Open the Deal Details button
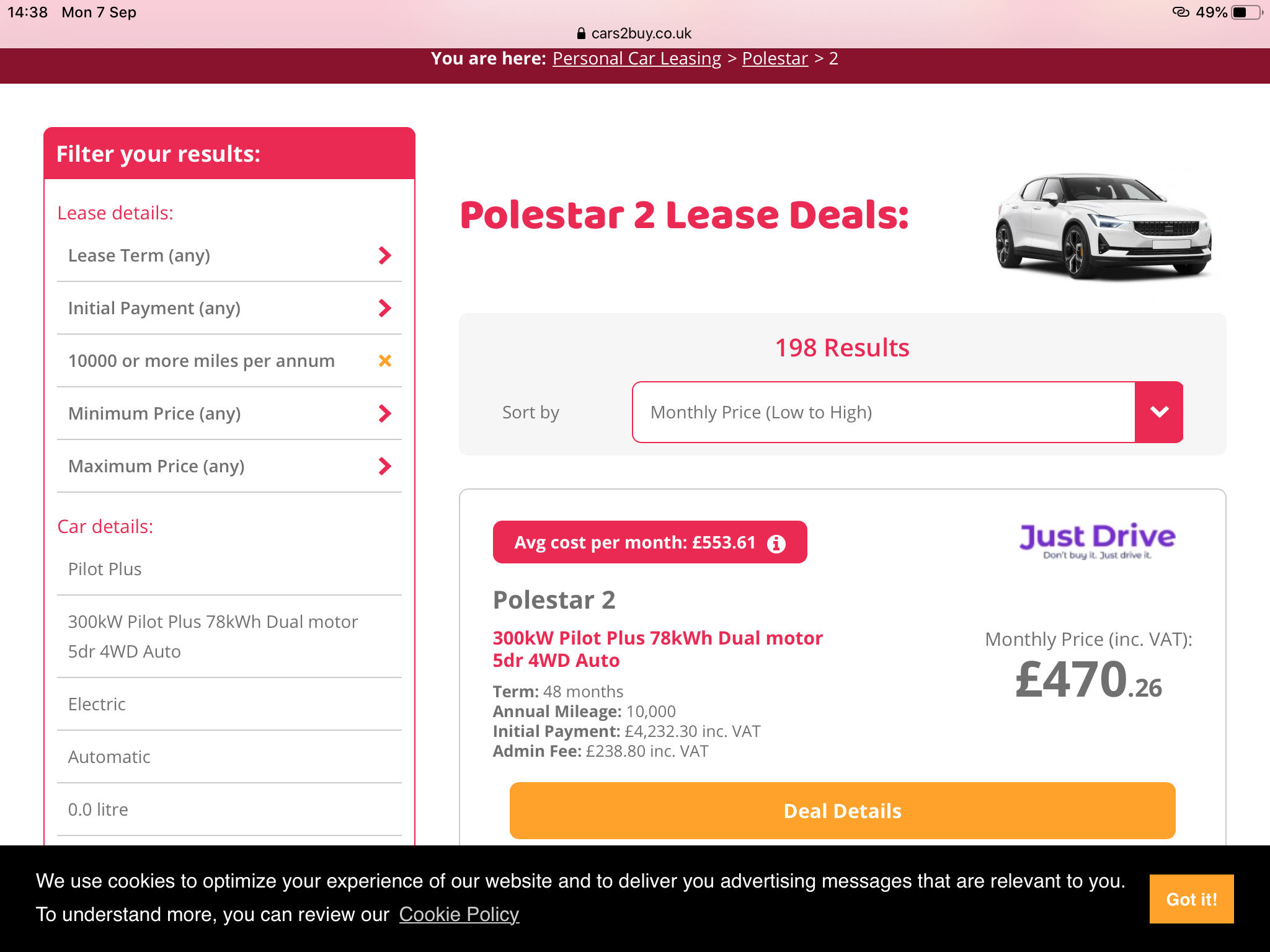This screenshot has height=952, width=1270. [842, 811]
